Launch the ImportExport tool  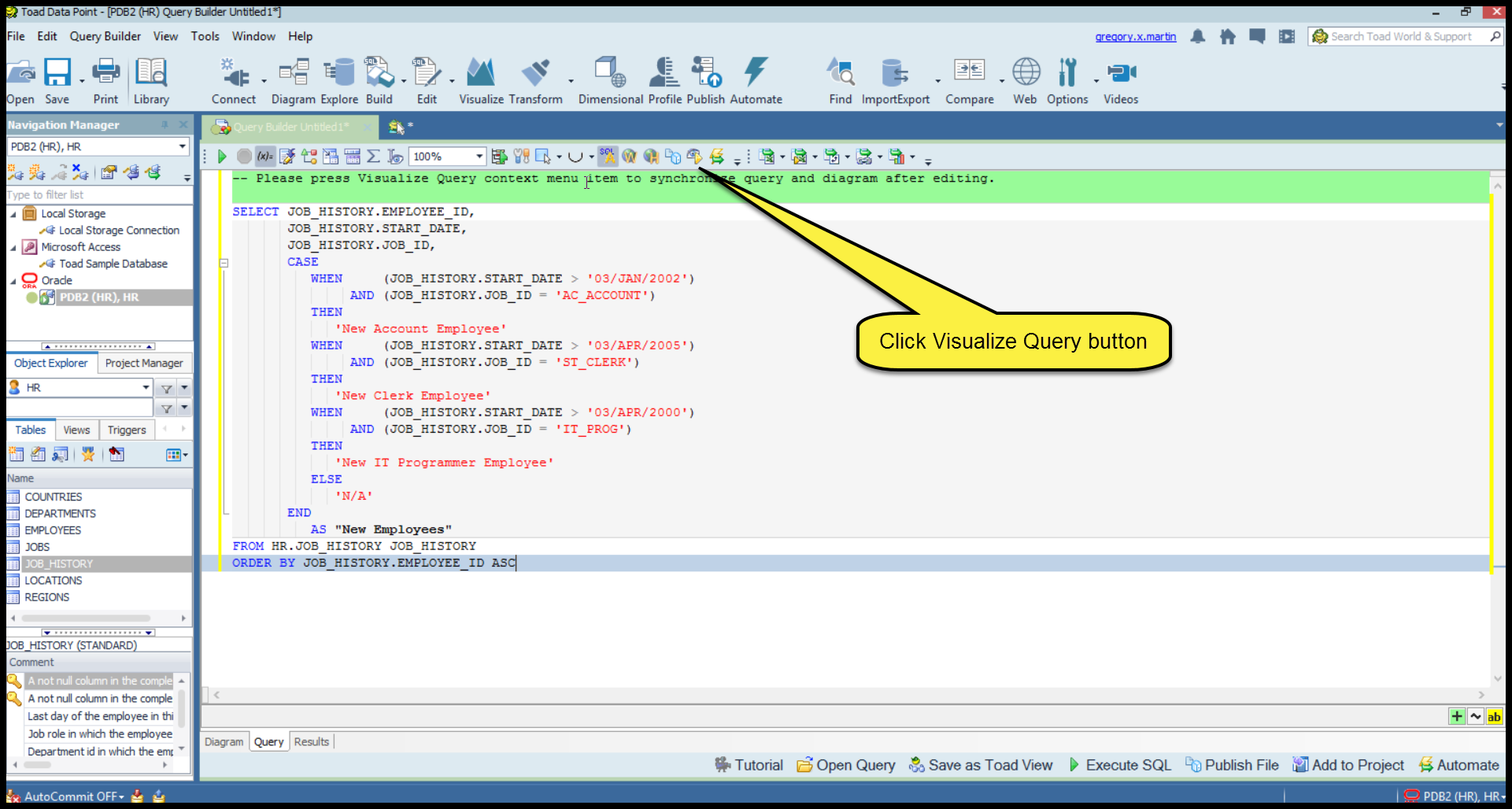[895, 81]
